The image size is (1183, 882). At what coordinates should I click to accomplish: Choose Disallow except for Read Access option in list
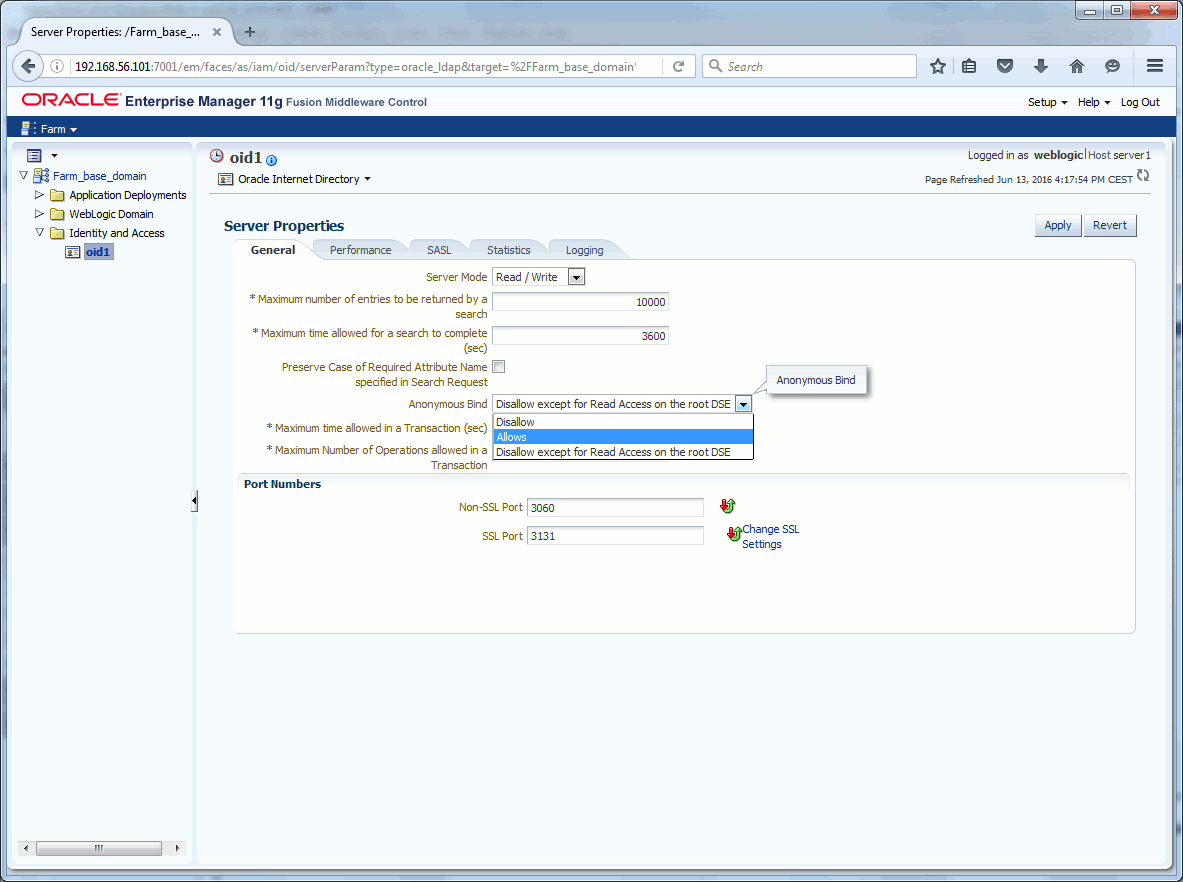tap(623, 452)
